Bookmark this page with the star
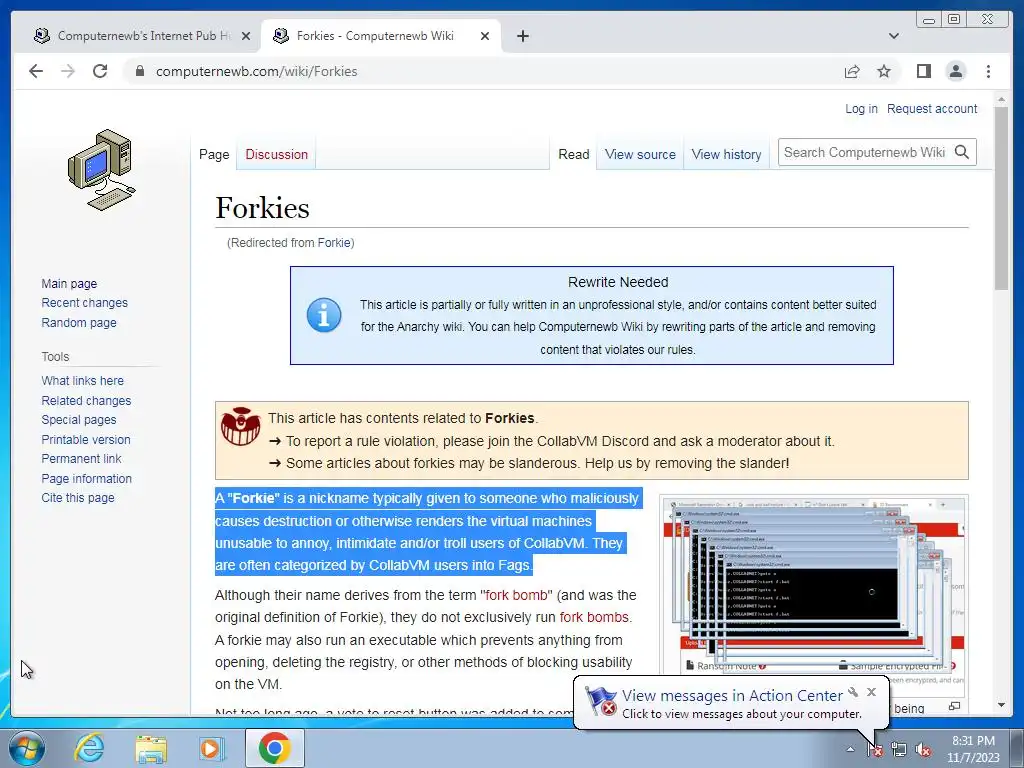 coord(884,71)
